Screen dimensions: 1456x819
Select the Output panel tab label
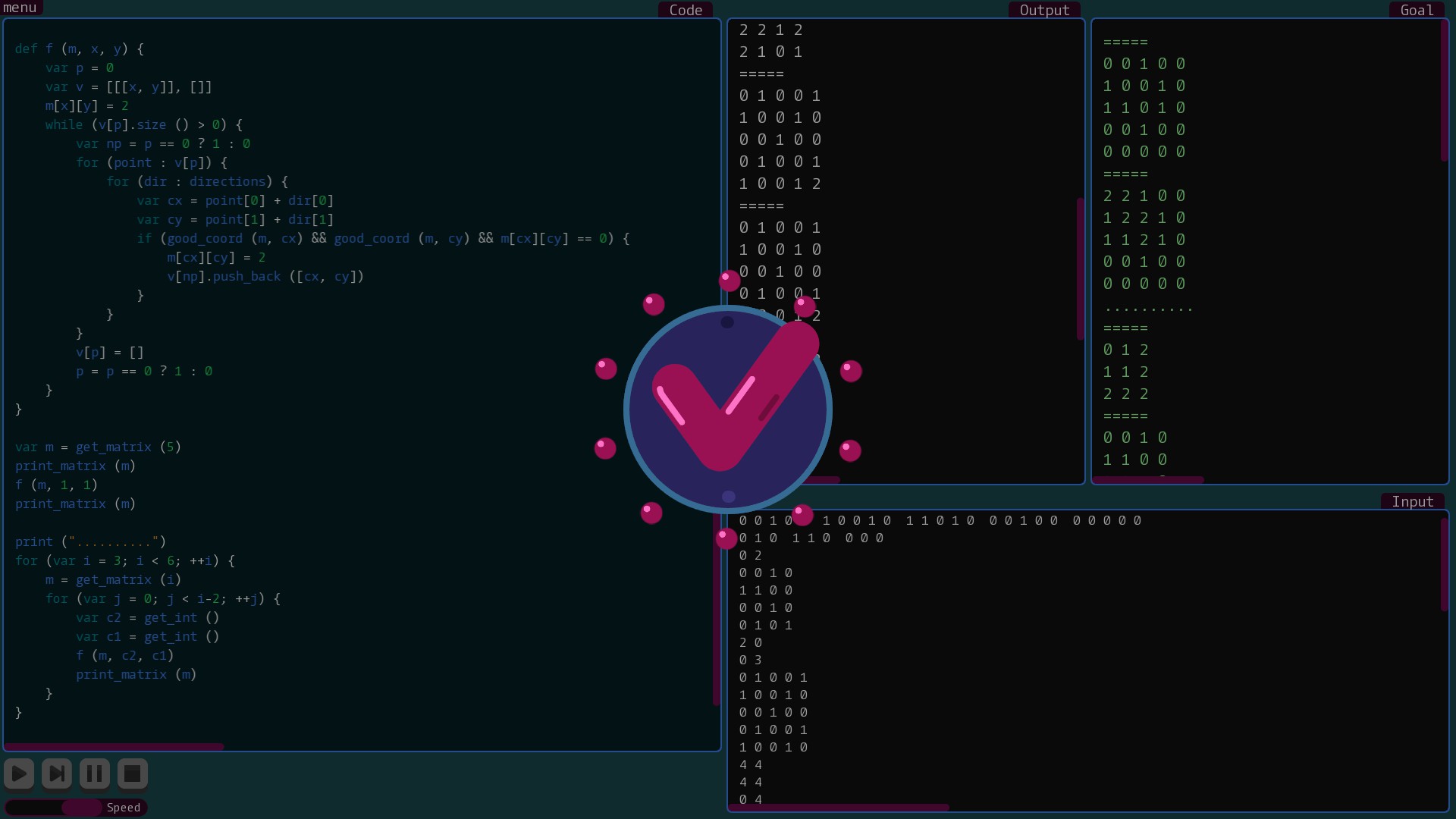pos(1043,10)
